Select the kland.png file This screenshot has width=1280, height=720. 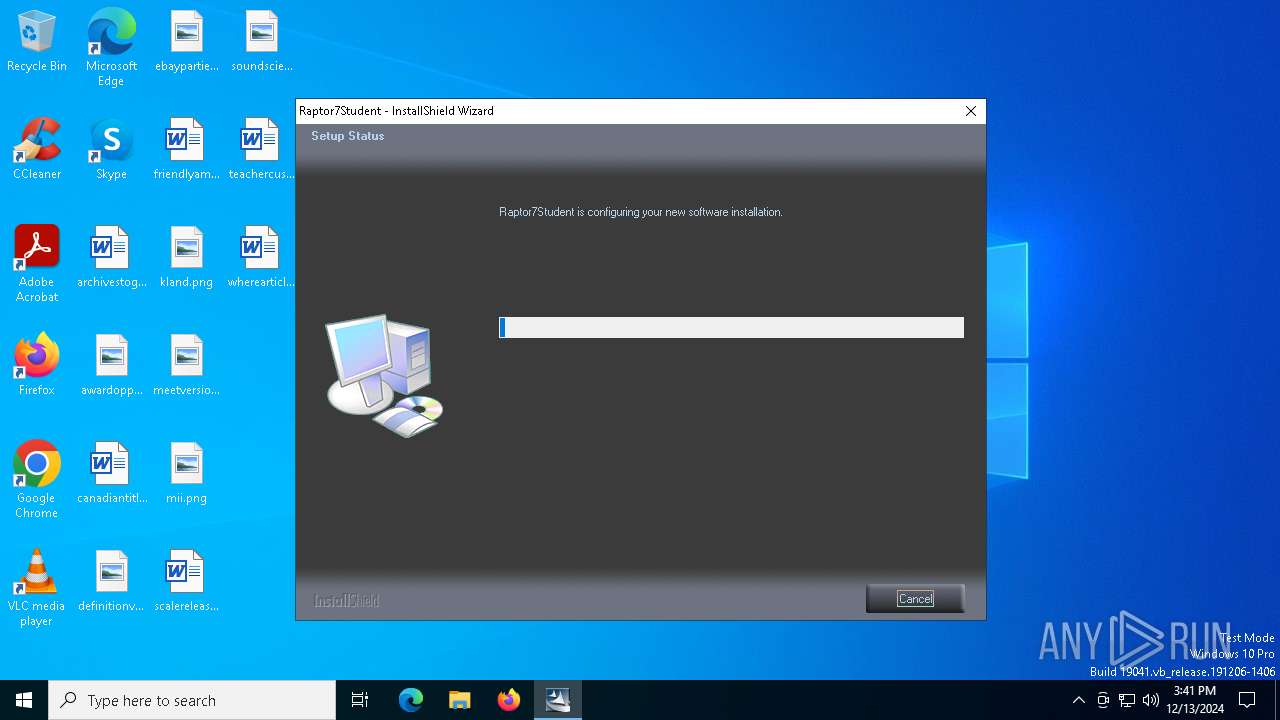186,258
